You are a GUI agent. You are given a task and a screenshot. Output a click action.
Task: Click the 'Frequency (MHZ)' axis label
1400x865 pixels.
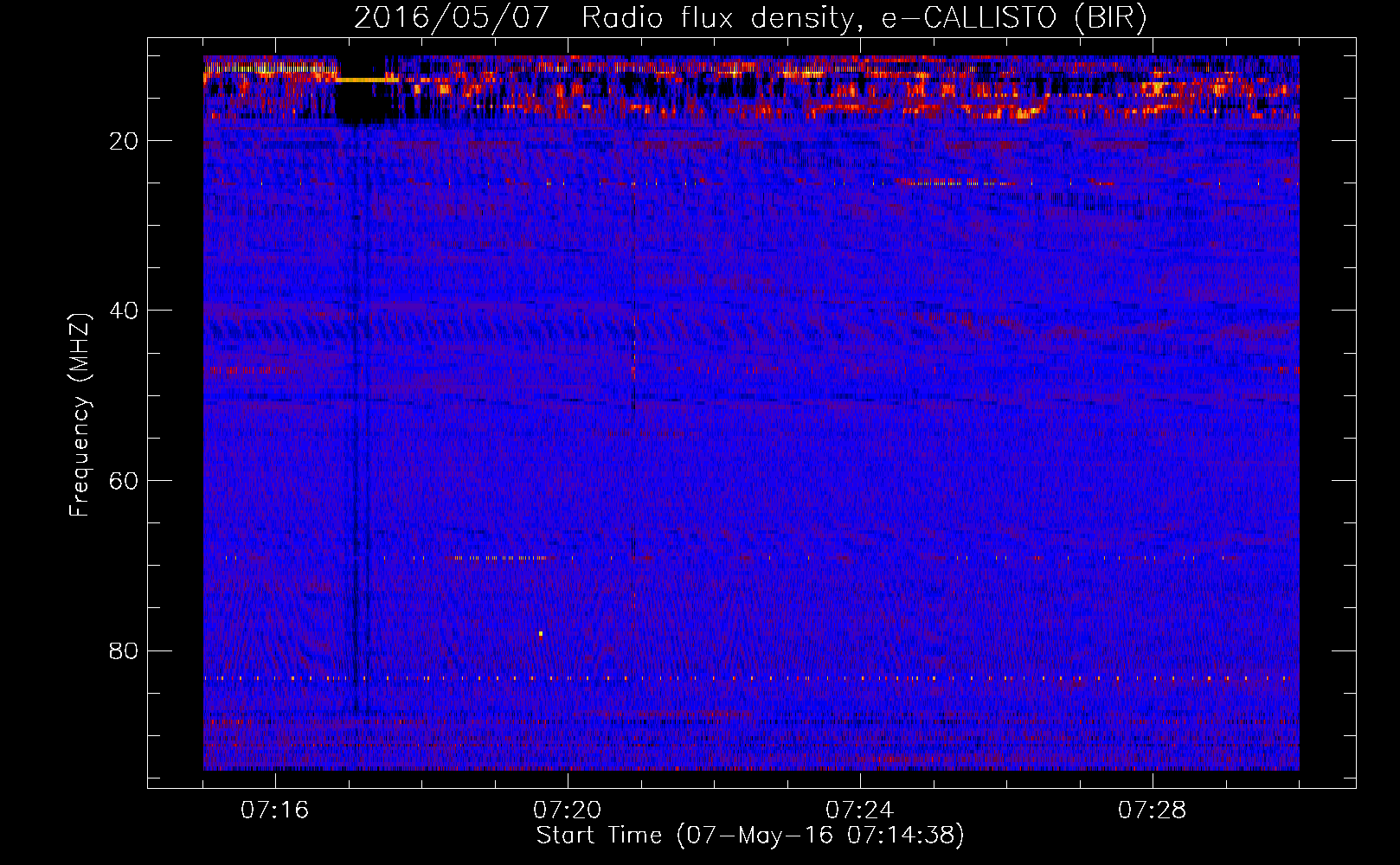click(80, 415)
